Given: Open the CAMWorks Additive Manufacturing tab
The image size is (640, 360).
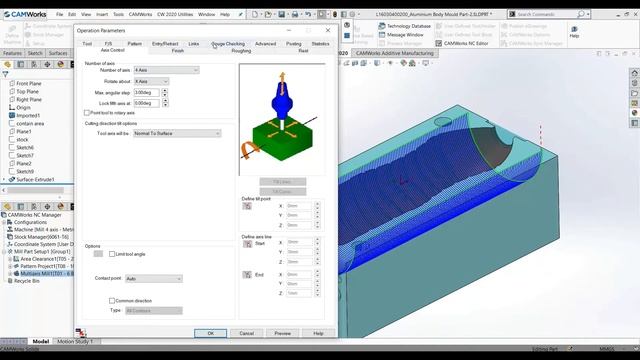Looking at the screenshot, I should pyautogui.click(x=395, y=53).
